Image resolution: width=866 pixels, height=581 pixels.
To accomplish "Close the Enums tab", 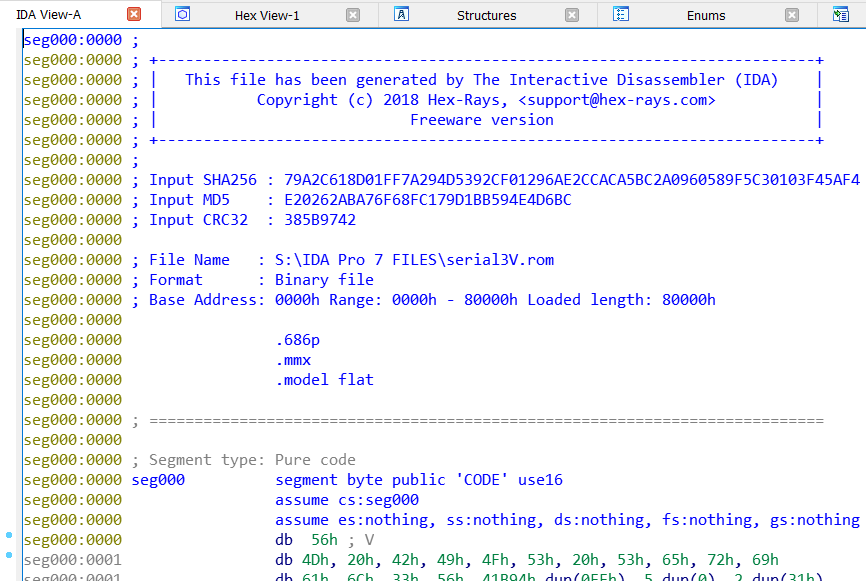I will (x=792, y=15).
